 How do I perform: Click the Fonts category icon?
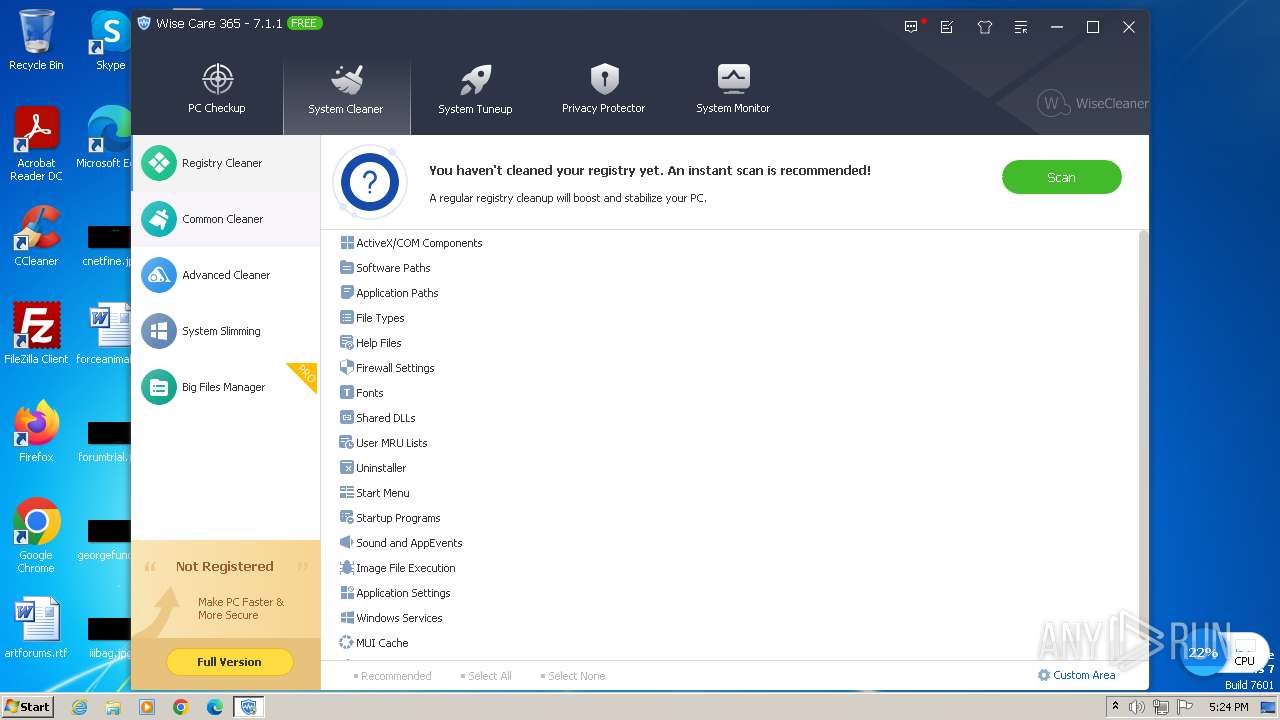pos(347,393)
